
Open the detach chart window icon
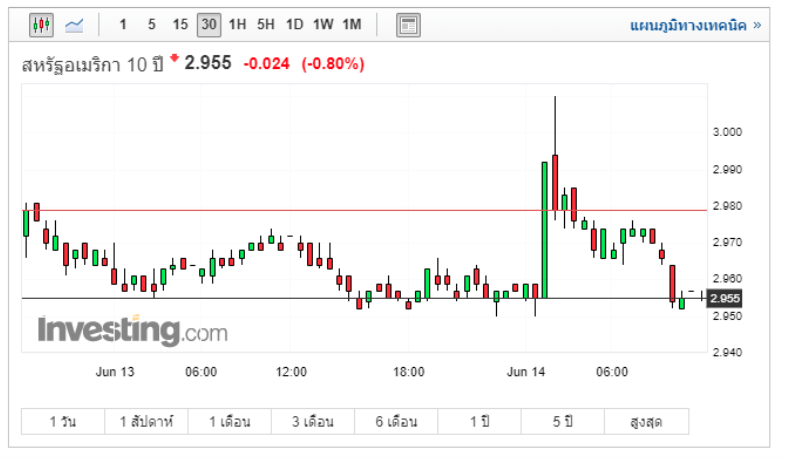pyautogui.click(x=408, y=24)
